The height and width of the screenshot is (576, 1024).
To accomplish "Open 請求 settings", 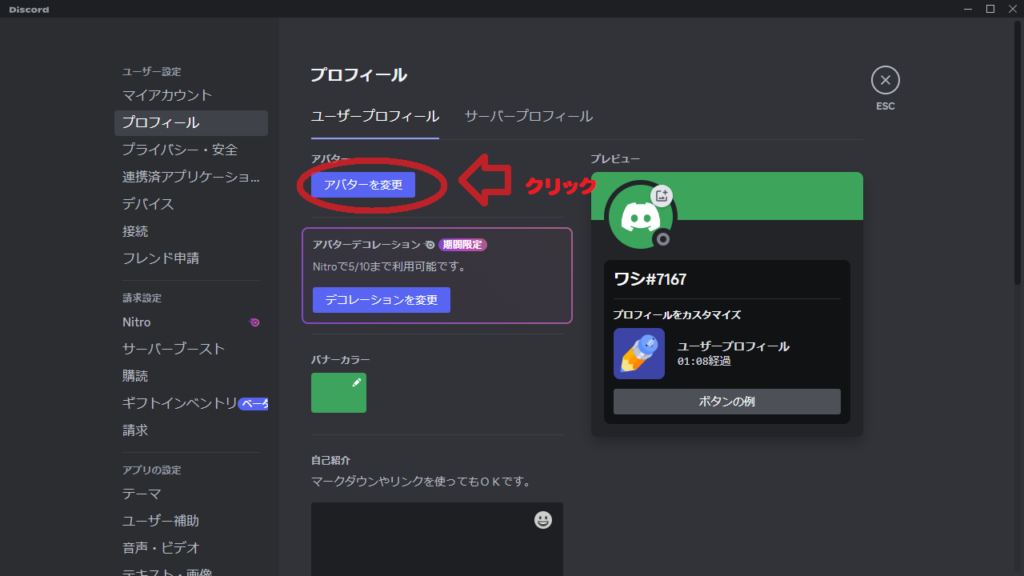I will [191, 430].
